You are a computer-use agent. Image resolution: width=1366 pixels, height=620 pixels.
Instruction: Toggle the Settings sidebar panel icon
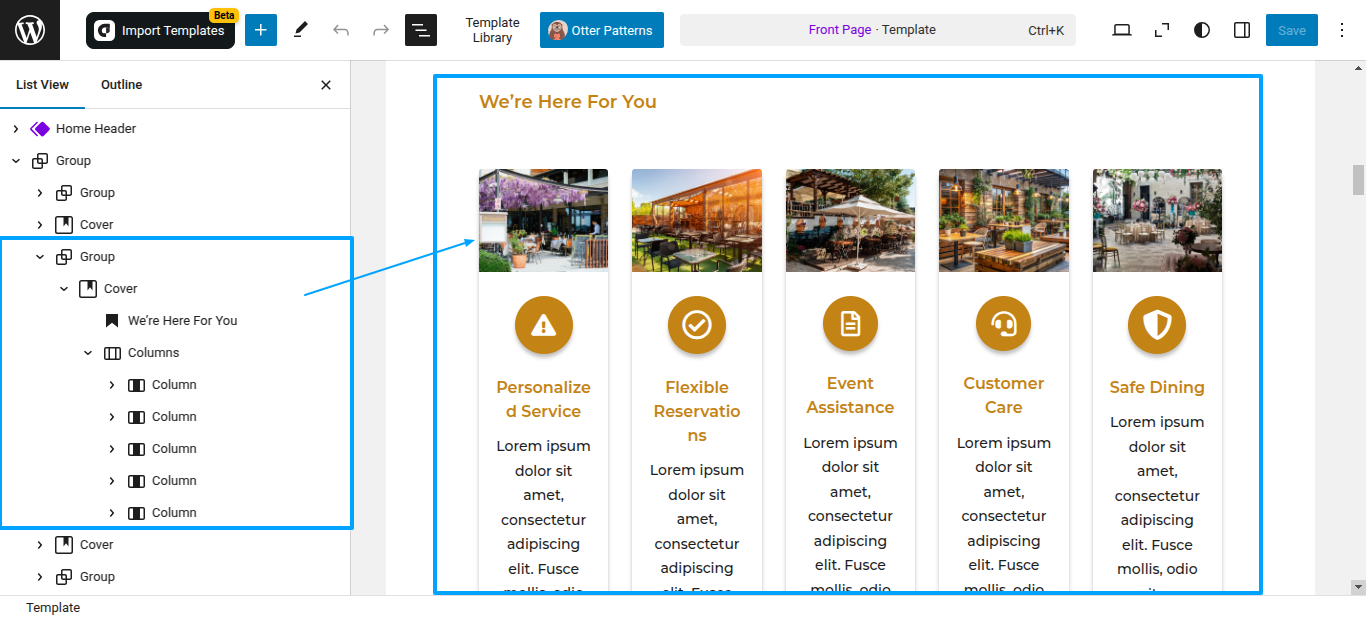coord(1242,30)
